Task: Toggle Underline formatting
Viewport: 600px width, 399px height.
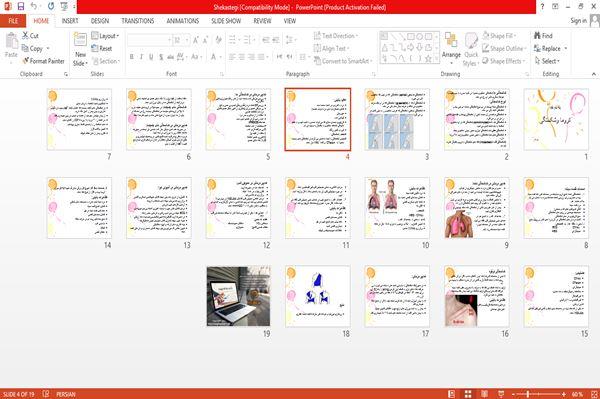Action: coord(151,57)
